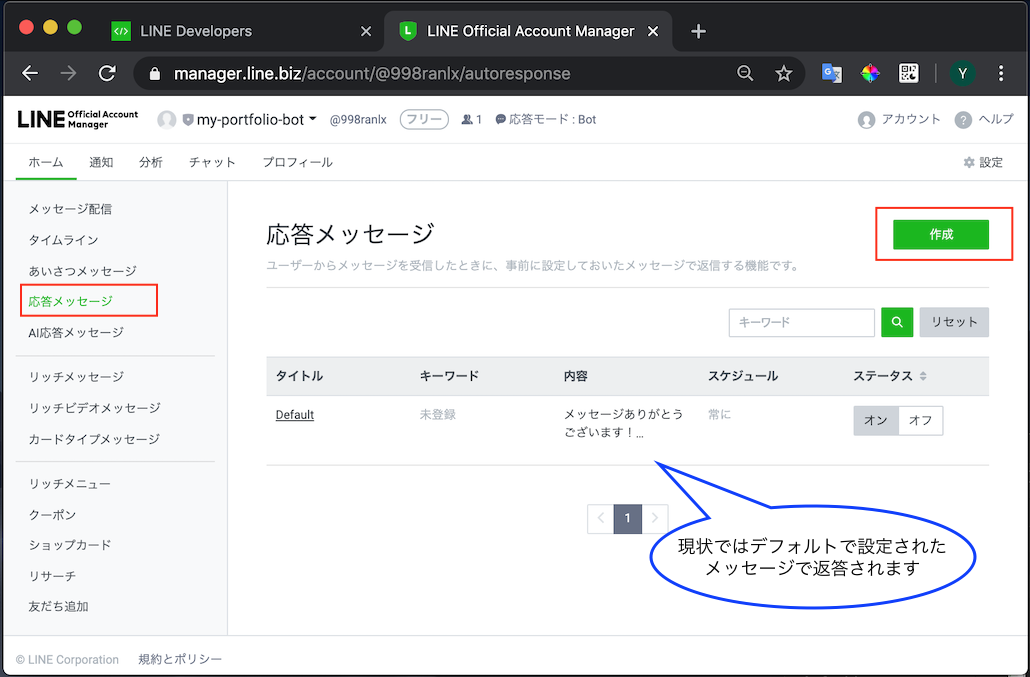This screenshot has width=1030, height=677.
Task: Click the browser forward arrow
Action: click(x=68, y=73)
